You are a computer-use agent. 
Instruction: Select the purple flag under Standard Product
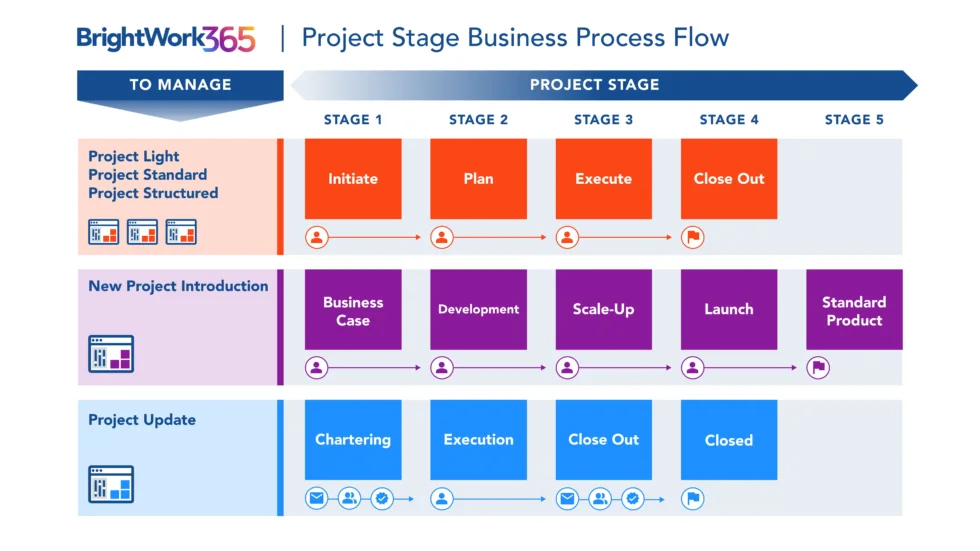coord(818,368)
